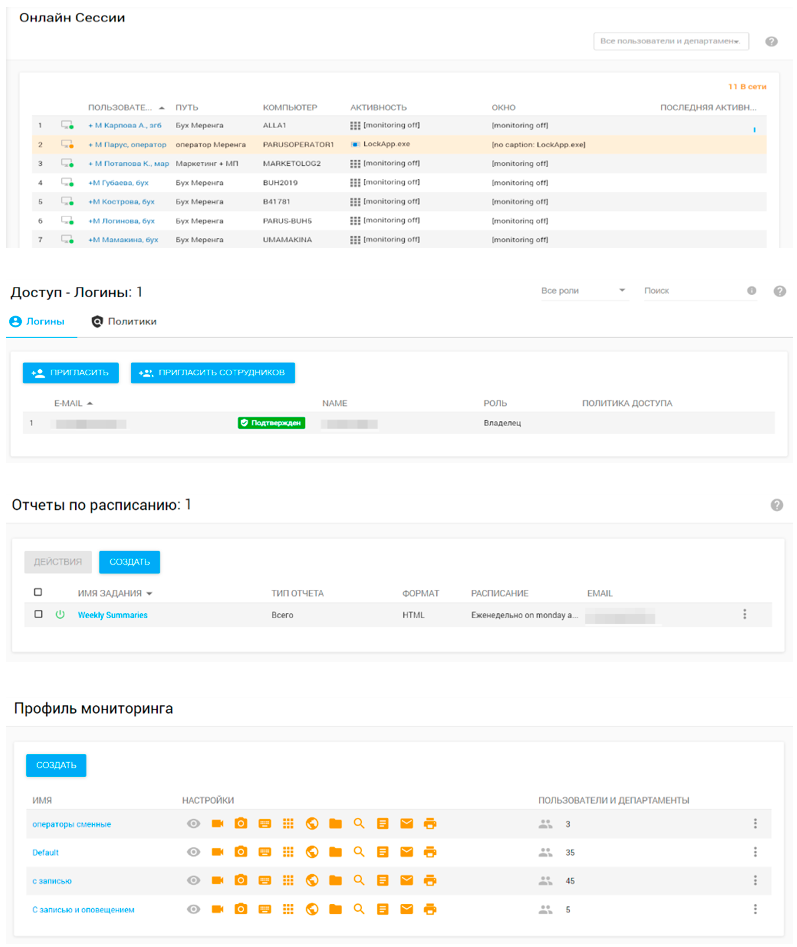
Task: Open the Все роли dropdown
Action: 583,291
